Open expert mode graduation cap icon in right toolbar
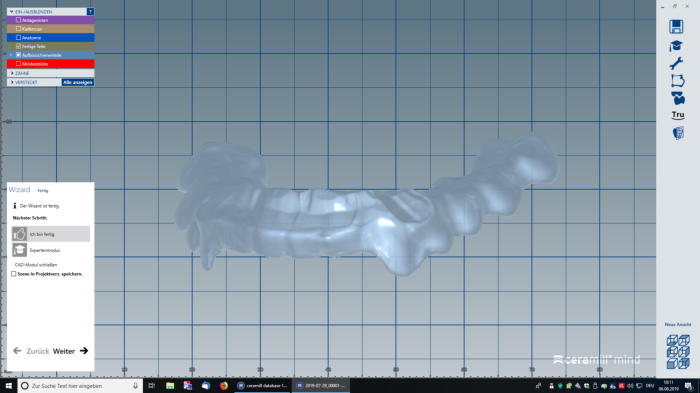700x393 pixels. [676, 46]
